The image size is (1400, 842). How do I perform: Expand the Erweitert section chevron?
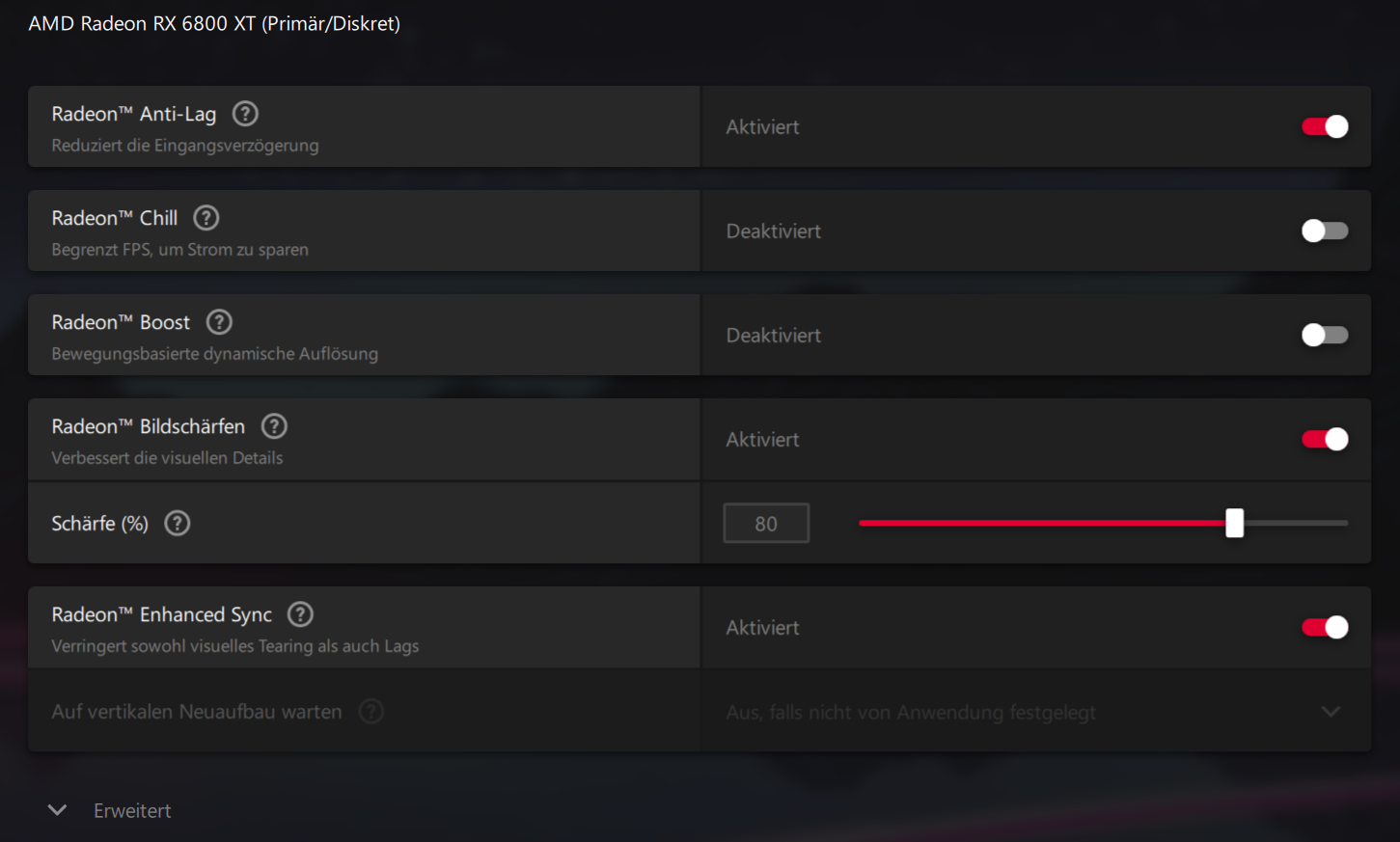[57, 810]
